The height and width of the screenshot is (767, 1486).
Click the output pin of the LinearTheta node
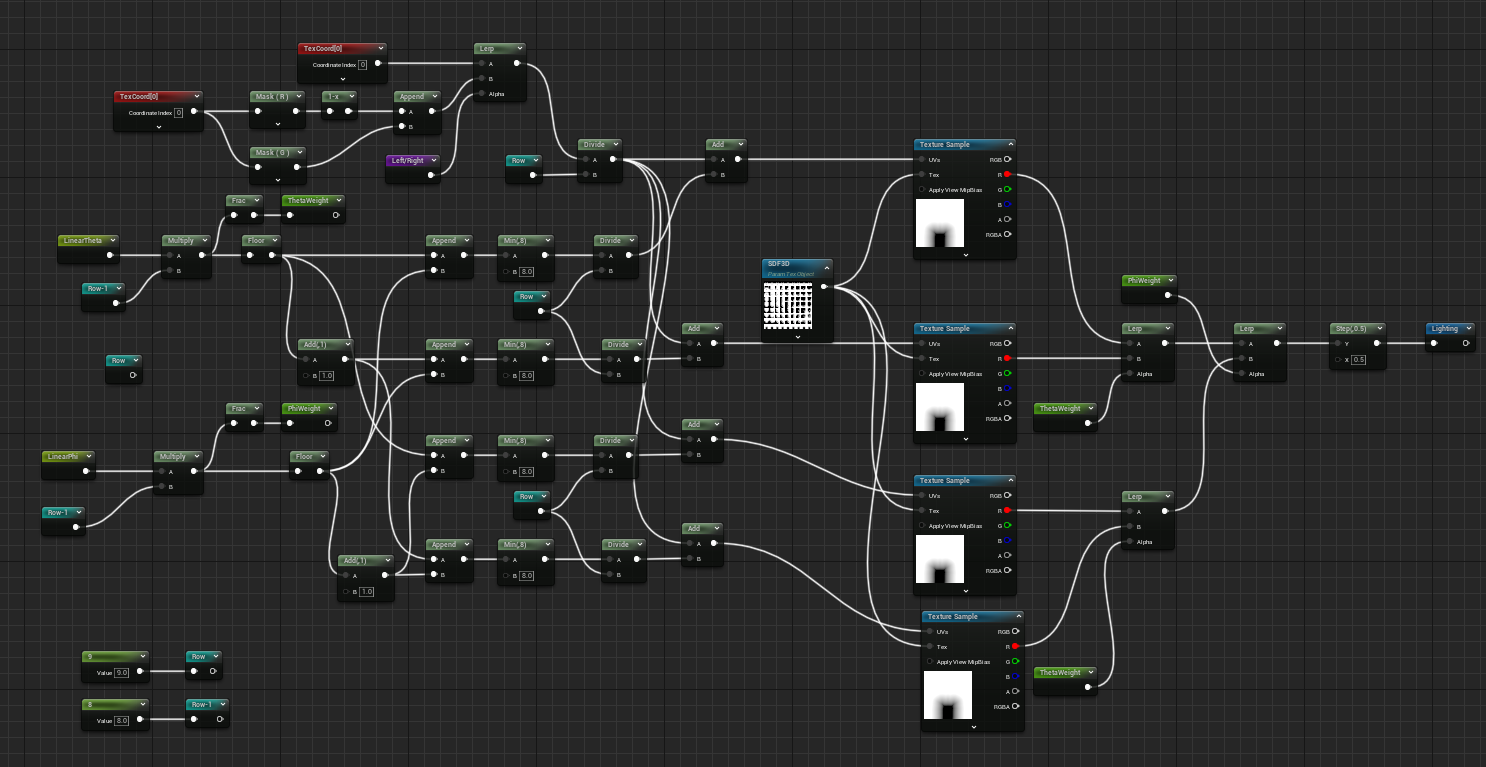coord(110,255)
